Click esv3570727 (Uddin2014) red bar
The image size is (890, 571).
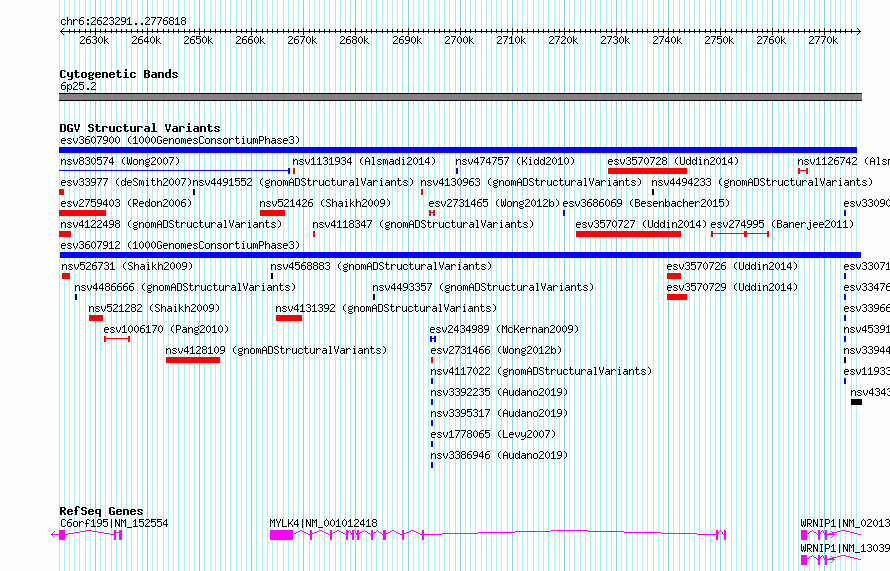(x=628, y=234)
